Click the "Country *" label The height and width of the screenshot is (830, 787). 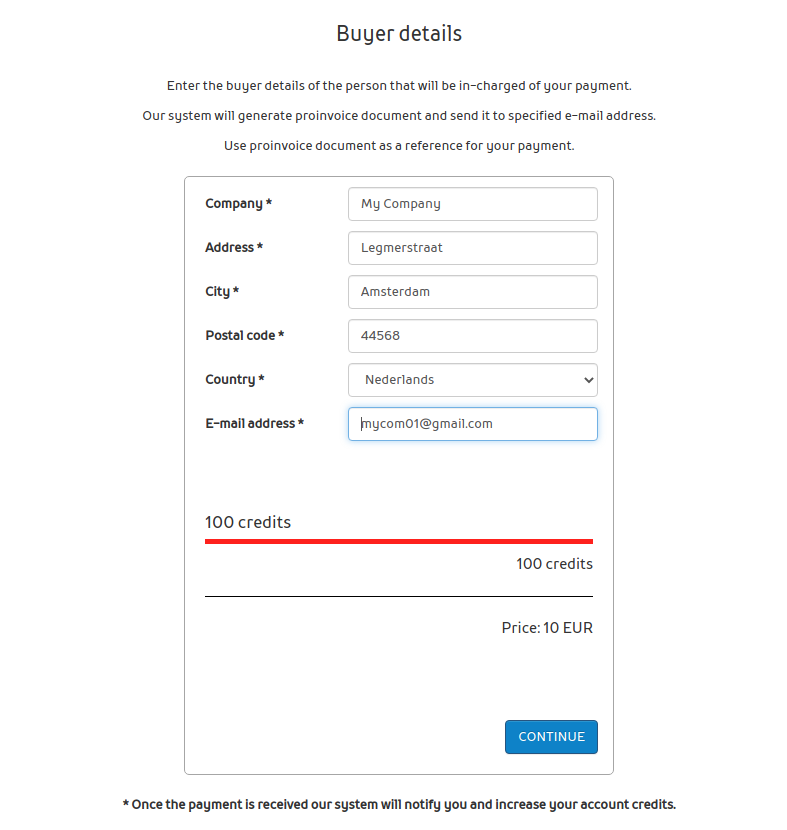pos(235,380)
